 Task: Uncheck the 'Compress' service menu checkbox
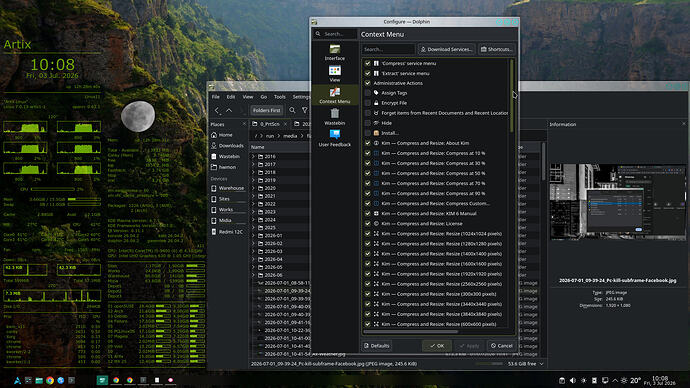[x=367, y=63]
